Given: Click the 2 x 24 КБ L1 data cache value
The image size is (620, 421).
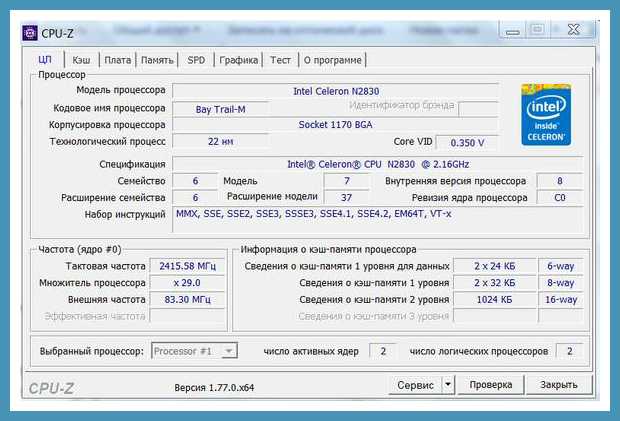Looking at the screenshot, I should pyautogui.click(x=495, y=266).
